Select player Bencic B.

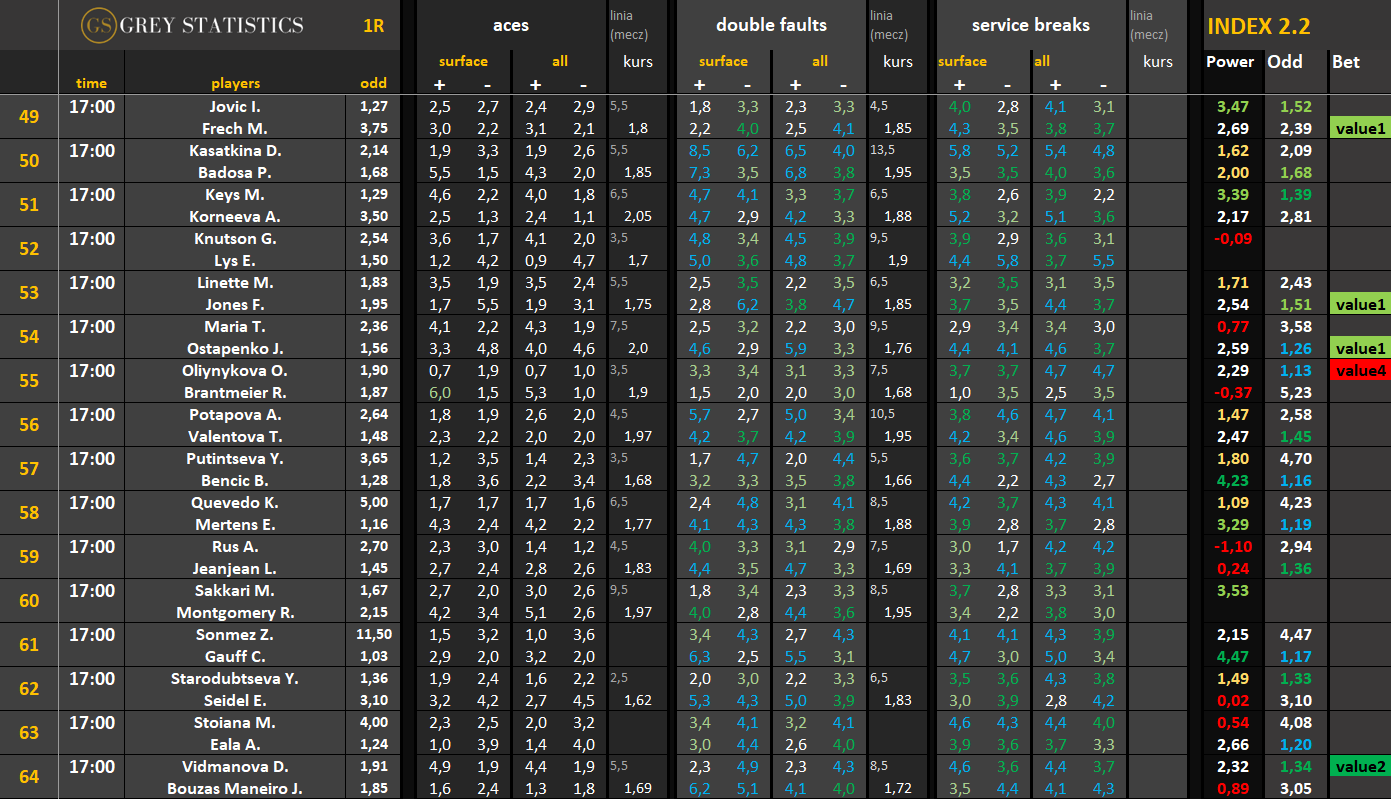click(235, 480)
